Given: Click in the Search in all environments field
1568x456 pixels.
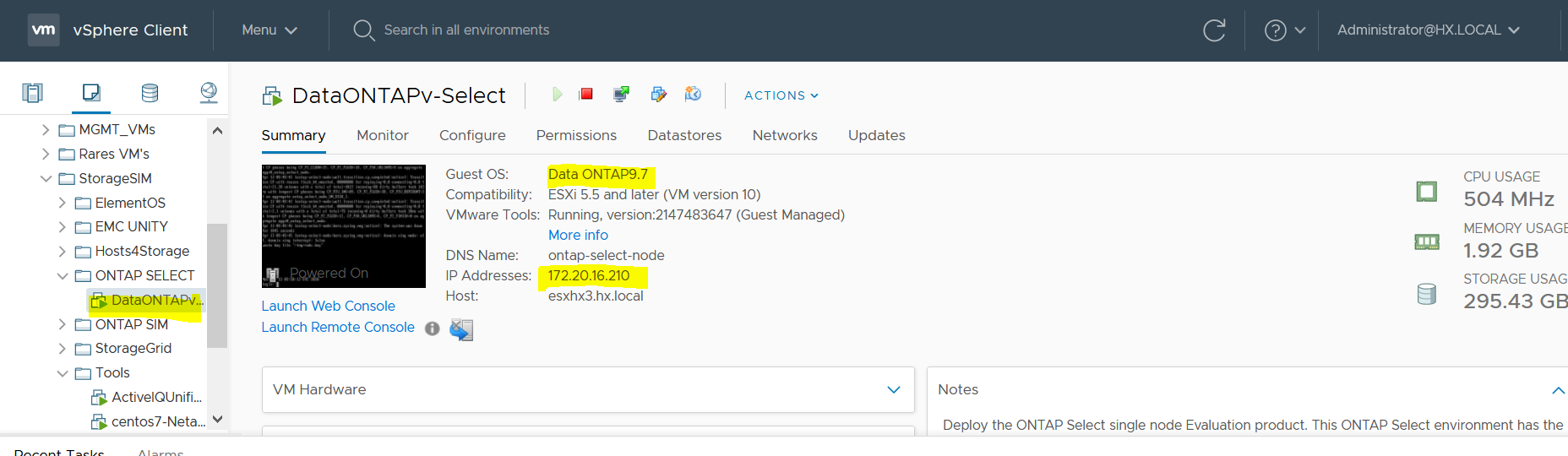Looking at the screenshot, I should (466, 30).
